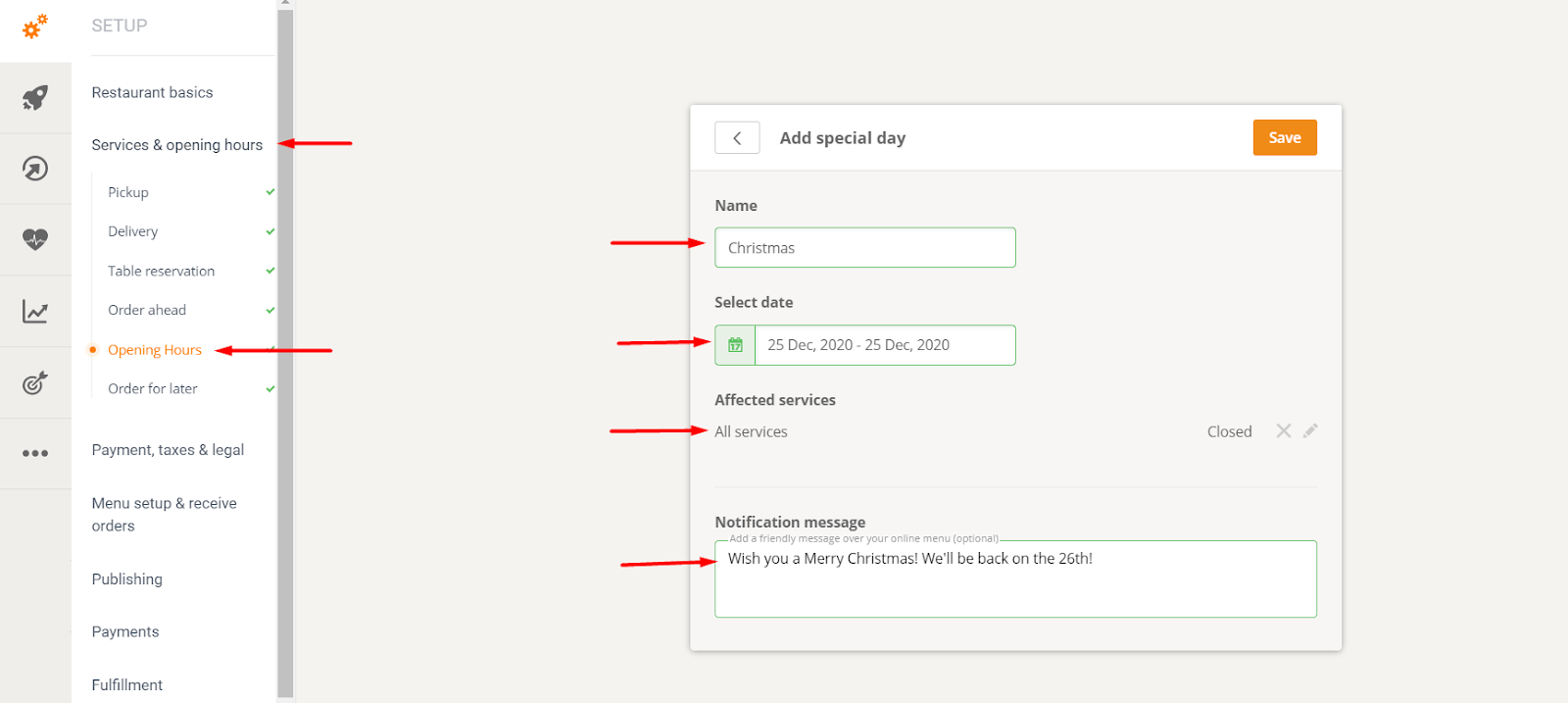1568x703 pixels.
Task: Expand Payment, taxes & legal section
Action: click(x=168, y=450)
